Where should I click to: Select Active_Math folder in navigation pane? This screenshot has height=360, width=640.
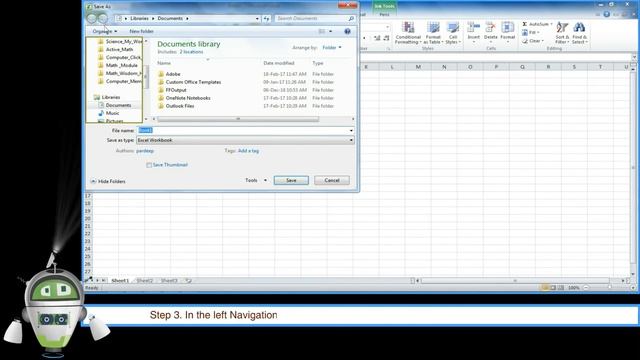(119, 49)
